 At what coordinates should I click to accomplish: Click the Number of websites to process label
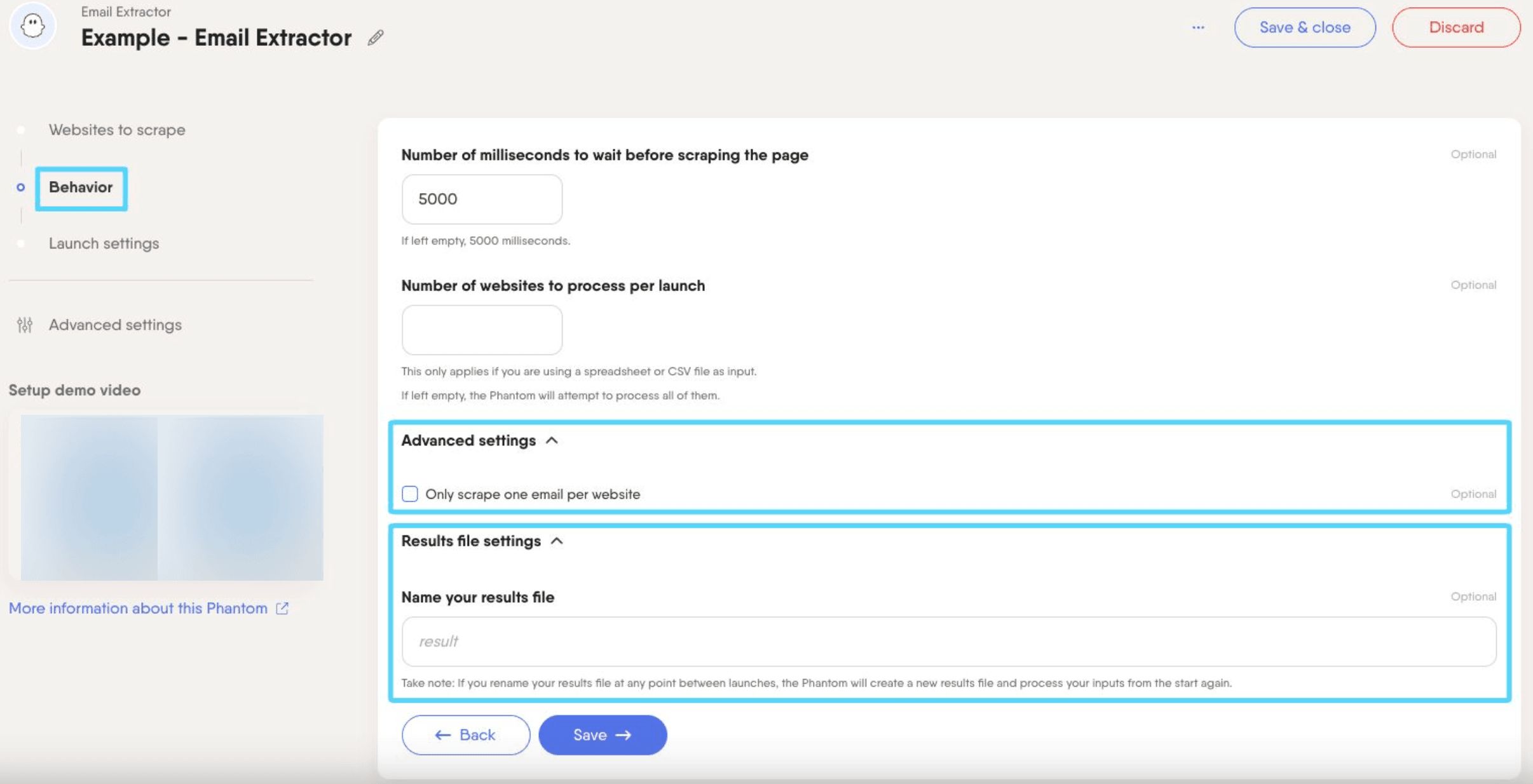pyautogui.click(x=553, y=286)
